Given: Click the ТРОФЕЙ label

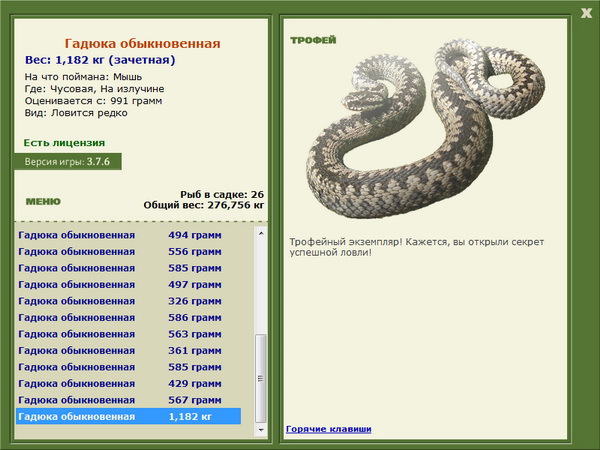Looking at the screenshot, I should click(x=313, y=40).
